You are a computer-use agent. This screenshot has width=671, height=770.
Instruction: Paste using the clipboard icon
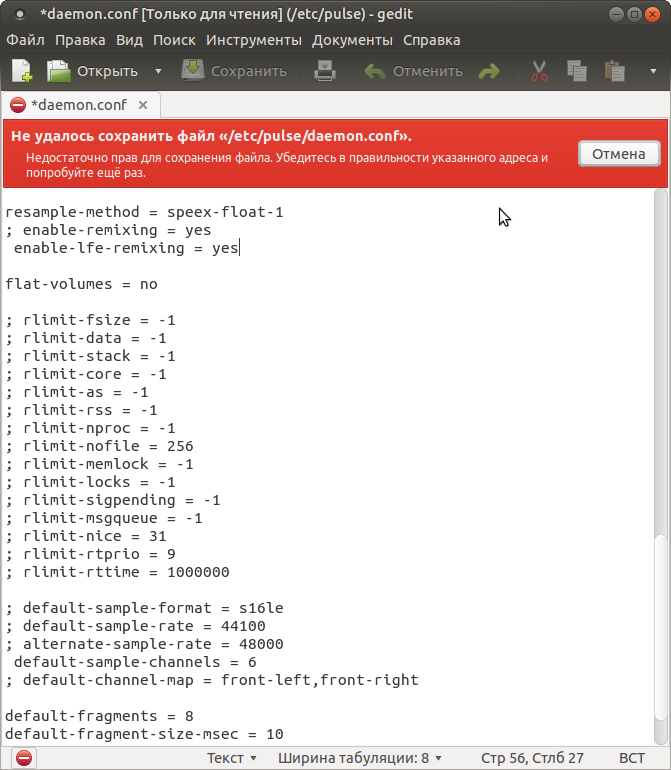tap(614, 71)
